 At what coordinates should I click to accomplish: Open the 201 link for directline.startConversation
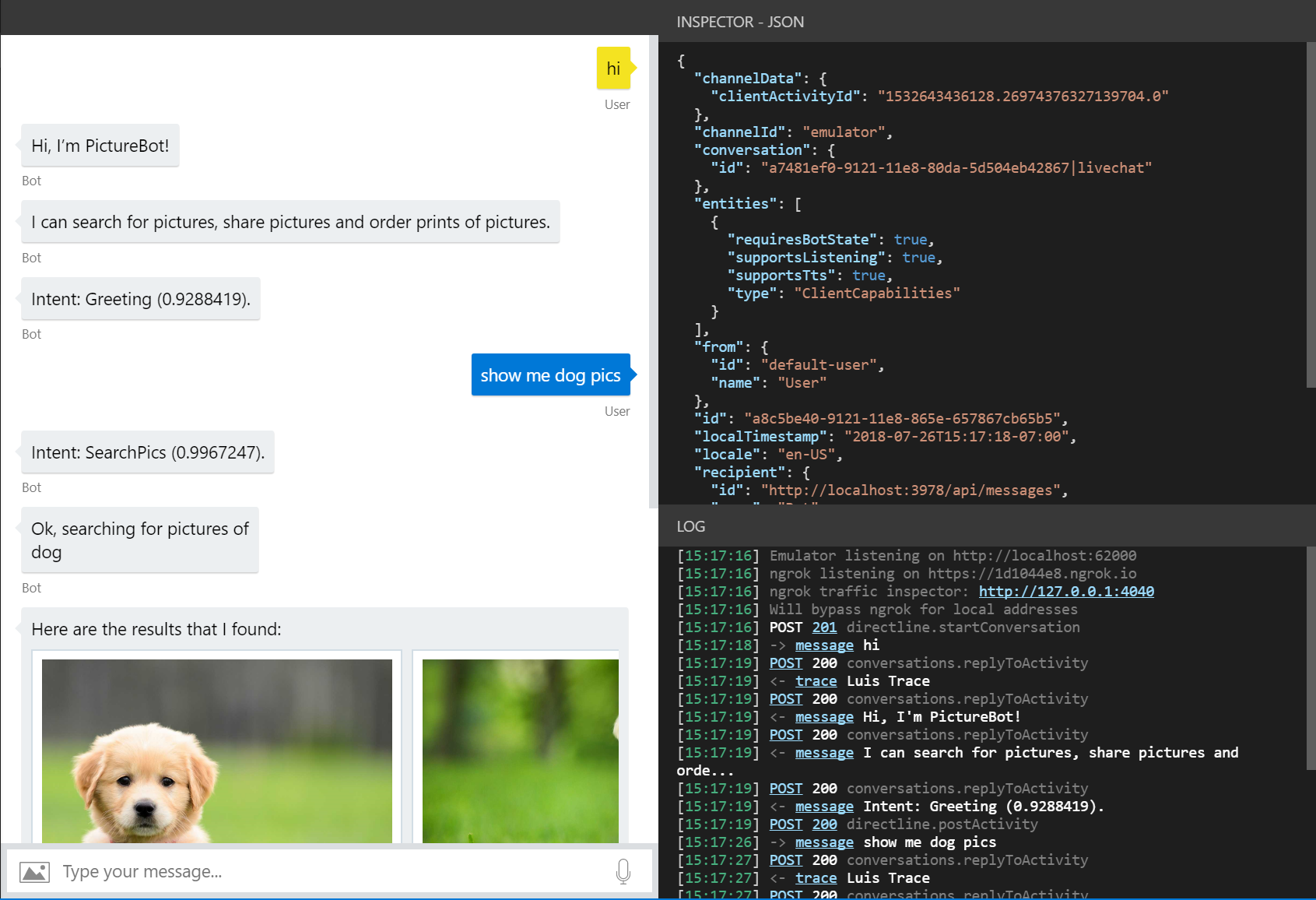(824, 628)
